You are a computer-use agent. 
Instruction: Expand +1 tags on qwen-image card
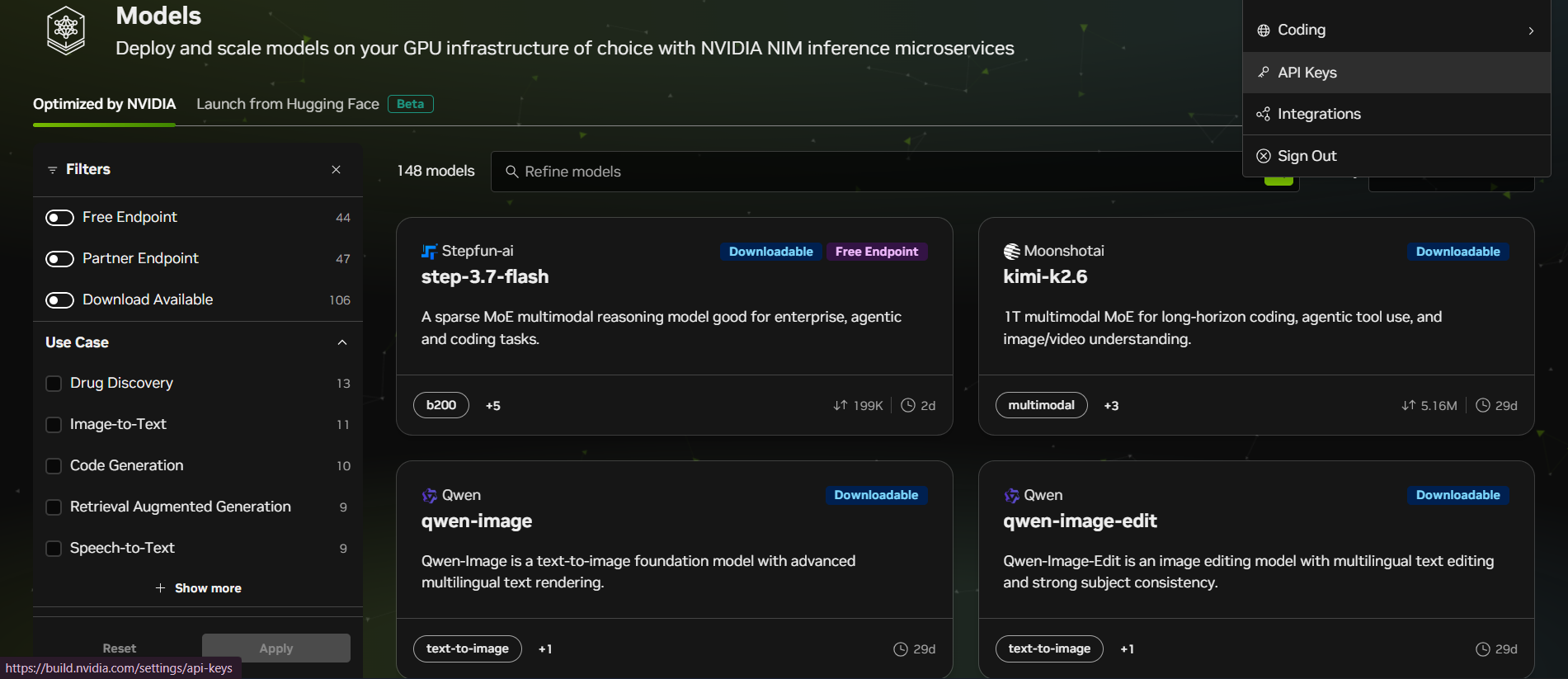point(545,649)
